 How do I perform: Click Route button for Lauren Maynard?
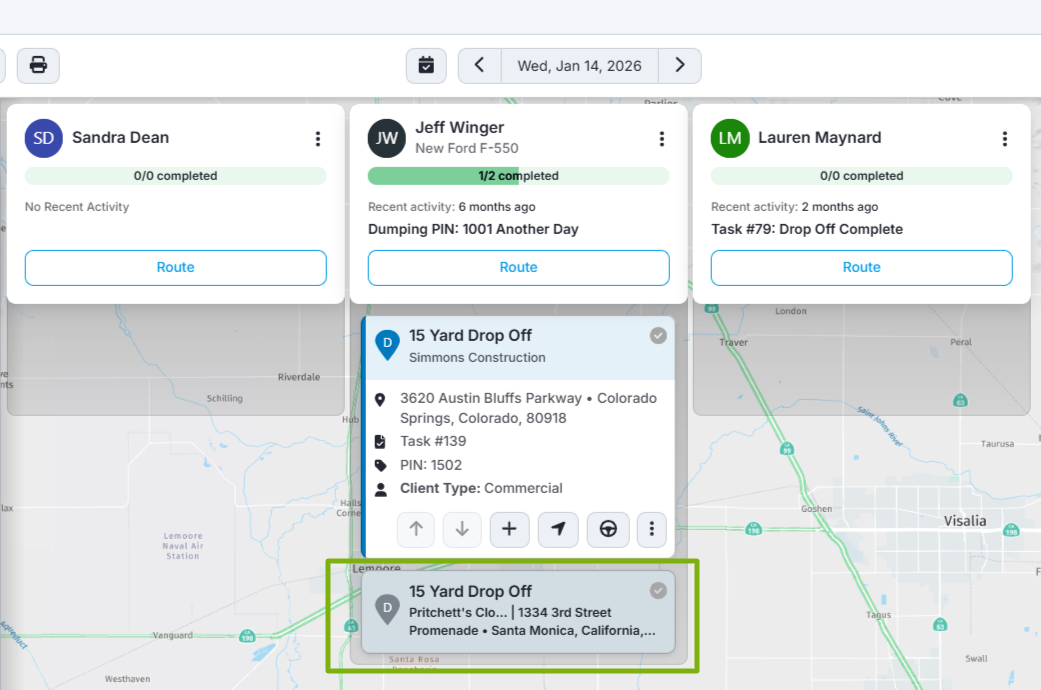[862, 268]
